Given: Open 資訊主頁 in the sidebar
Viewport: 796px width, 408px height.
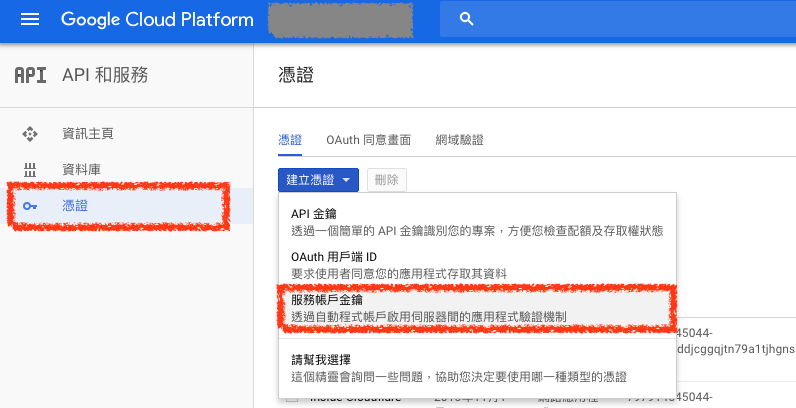Looking at the screenshot, I should tap(95, 133).
